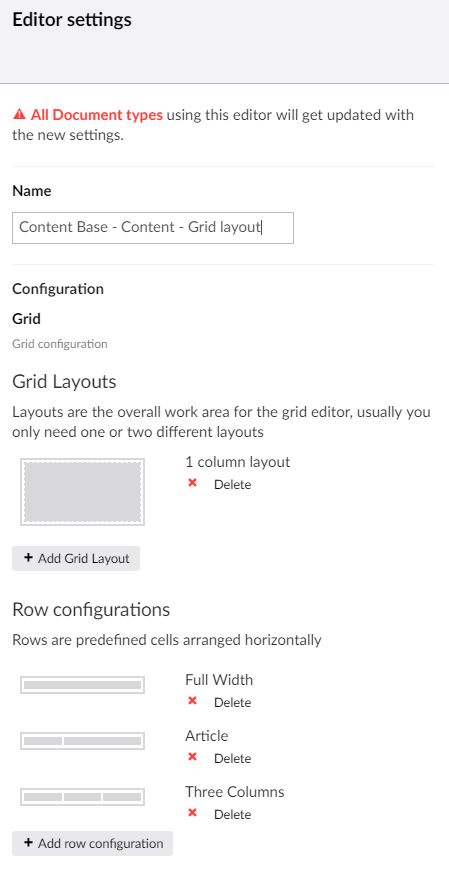Click the plus icon on Add row configuration
The image size is (449, 870).
tap(28, 843)
